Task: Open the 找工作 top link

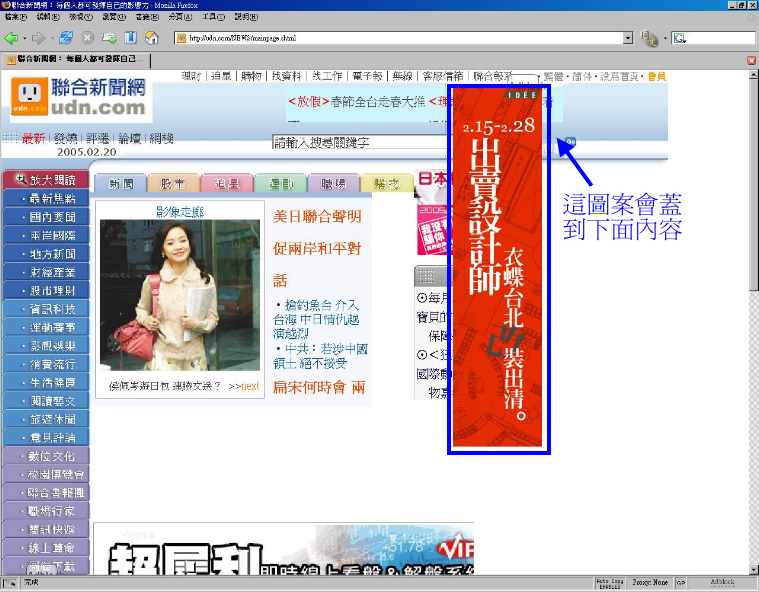Action: click(327, 76)
